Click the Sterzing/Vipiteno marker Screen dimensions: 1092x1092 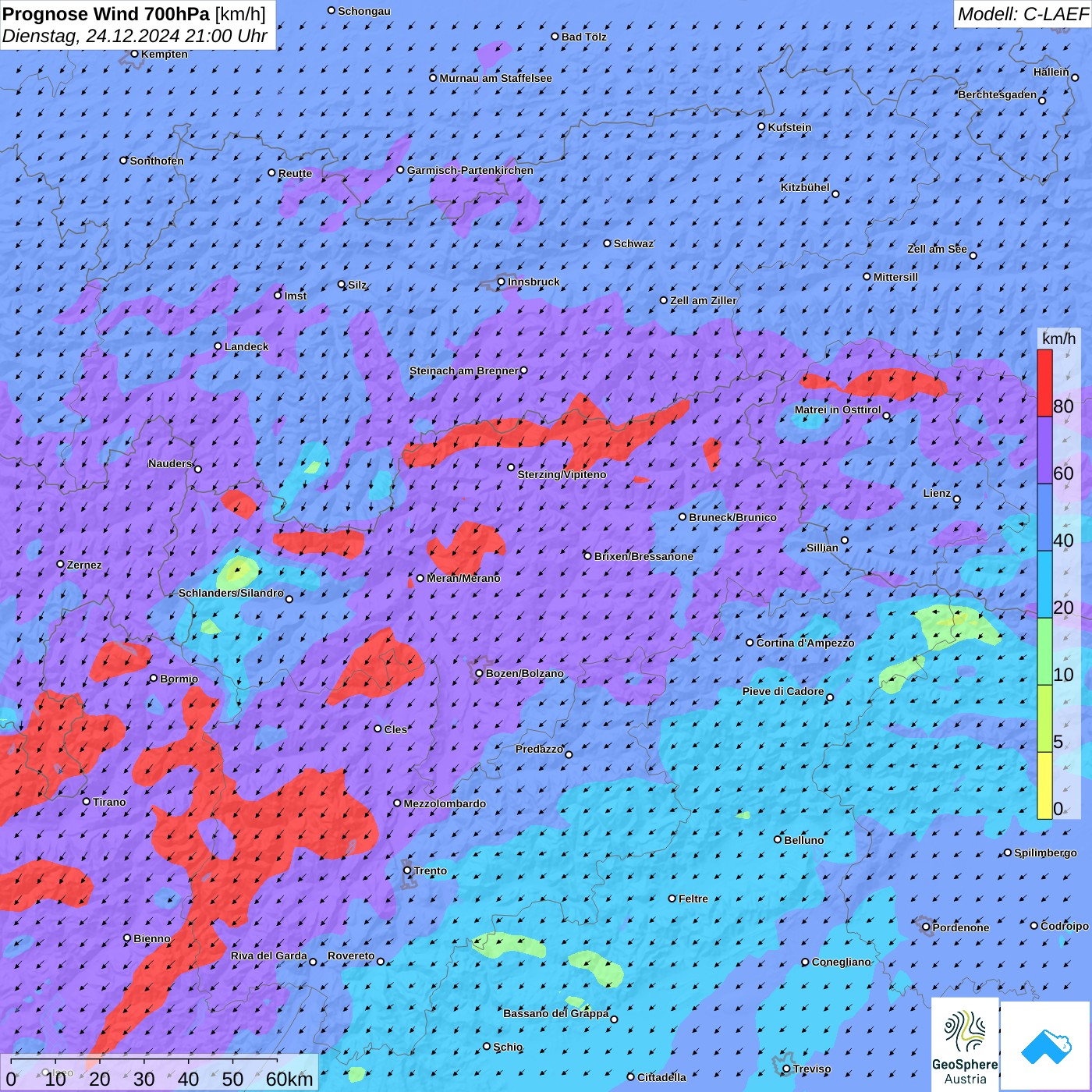point(512,468)
